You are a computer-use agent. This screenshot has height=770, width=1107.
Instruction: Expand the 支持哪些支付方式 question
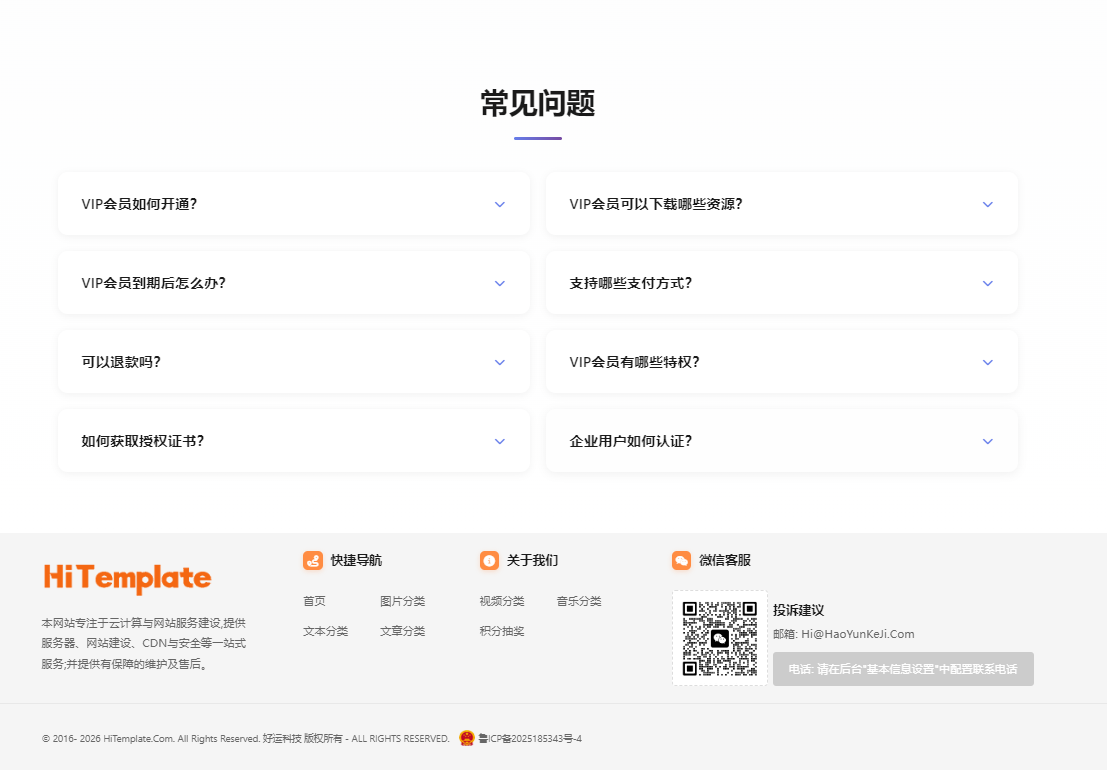point(781,282)
